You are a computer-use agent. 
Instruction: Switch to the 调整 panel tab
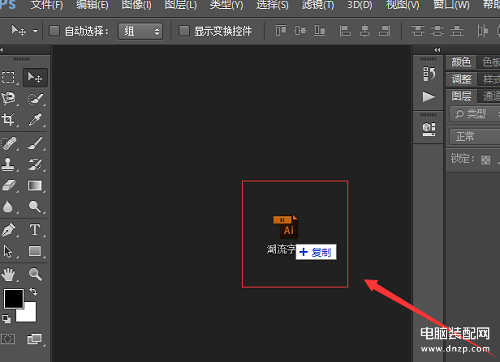[x=461, y=79]
